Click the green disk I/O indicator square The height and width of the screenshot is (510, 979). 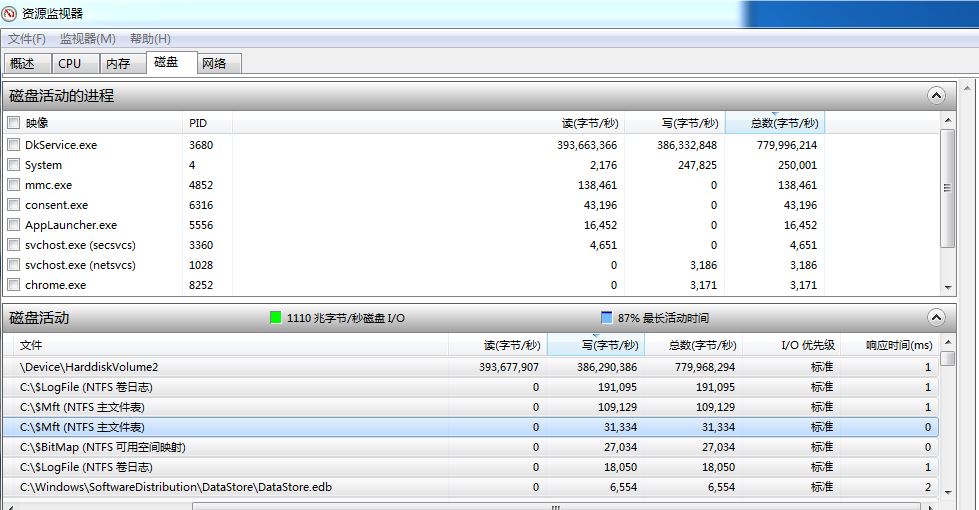click(276, 318)
